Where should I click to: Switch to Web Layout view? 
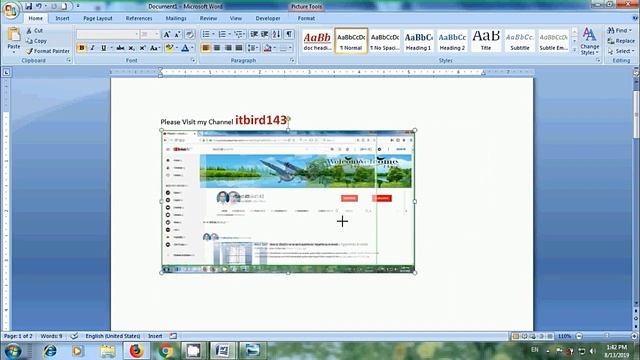tap(533, 336)
